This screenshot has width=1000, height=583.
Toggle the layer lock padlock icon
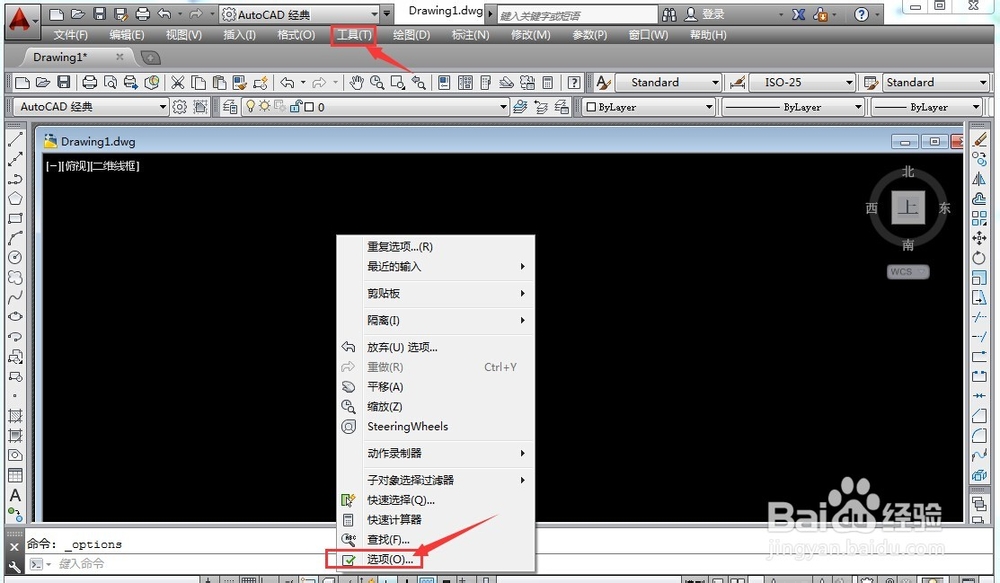296,107
